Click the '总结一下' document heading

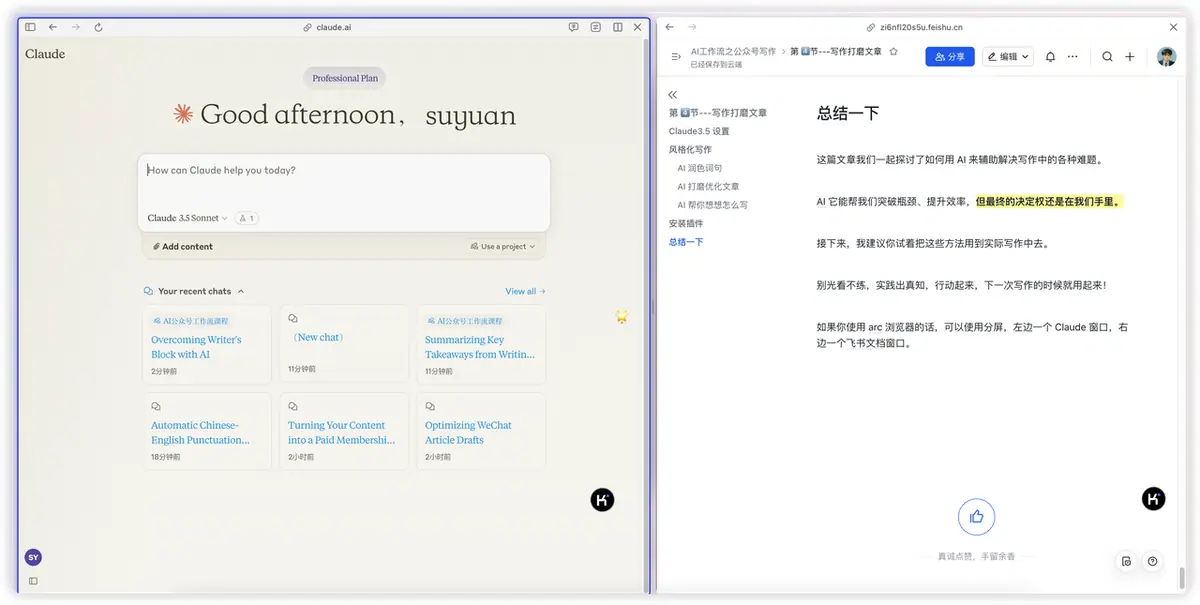click(x=848, y=113)
